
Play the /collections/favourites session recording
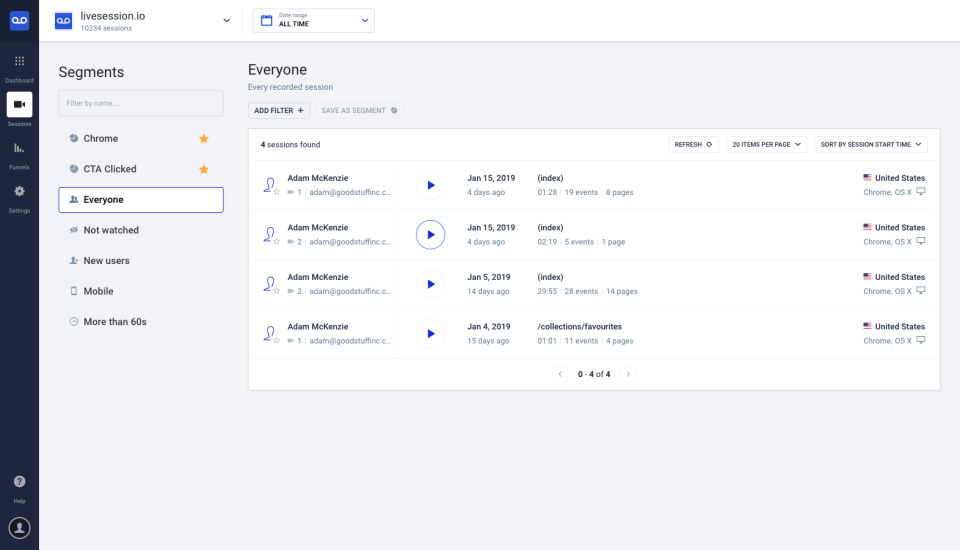[430, 334]
